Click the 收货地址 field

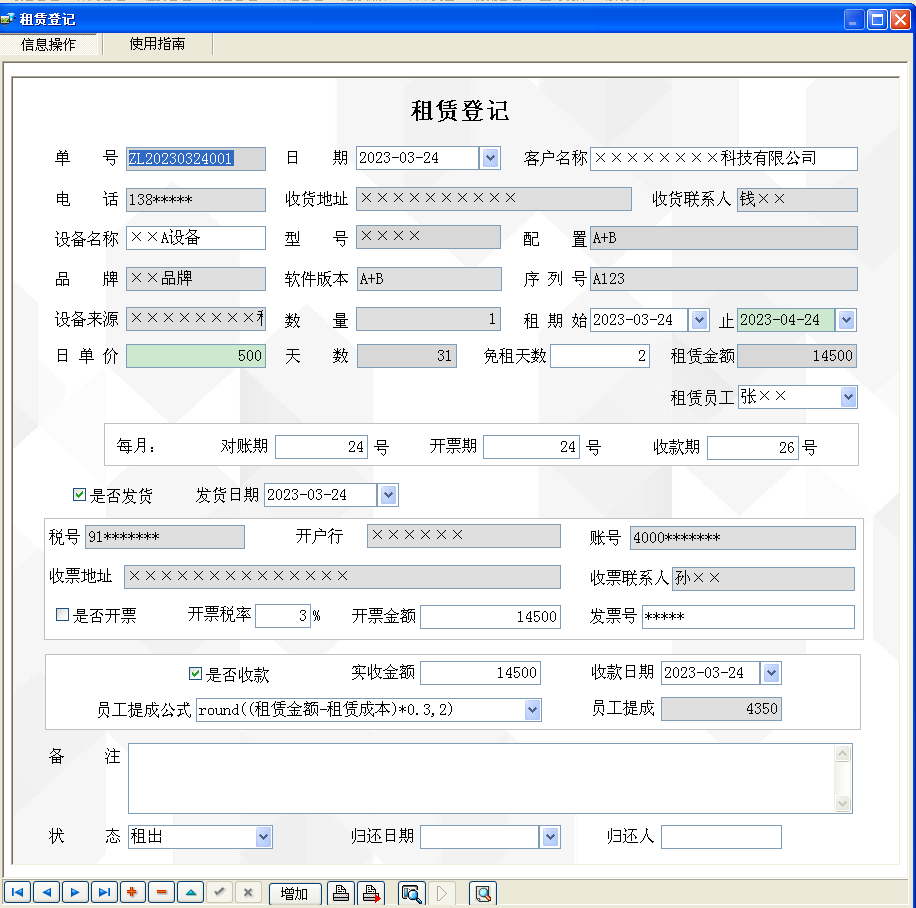494,199
